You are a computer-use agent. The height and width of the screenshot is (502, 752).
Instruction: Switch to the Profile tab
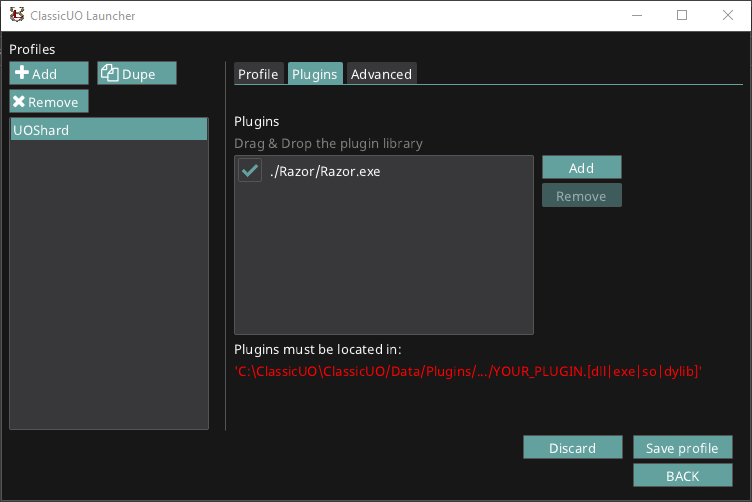tap(258, 74)
